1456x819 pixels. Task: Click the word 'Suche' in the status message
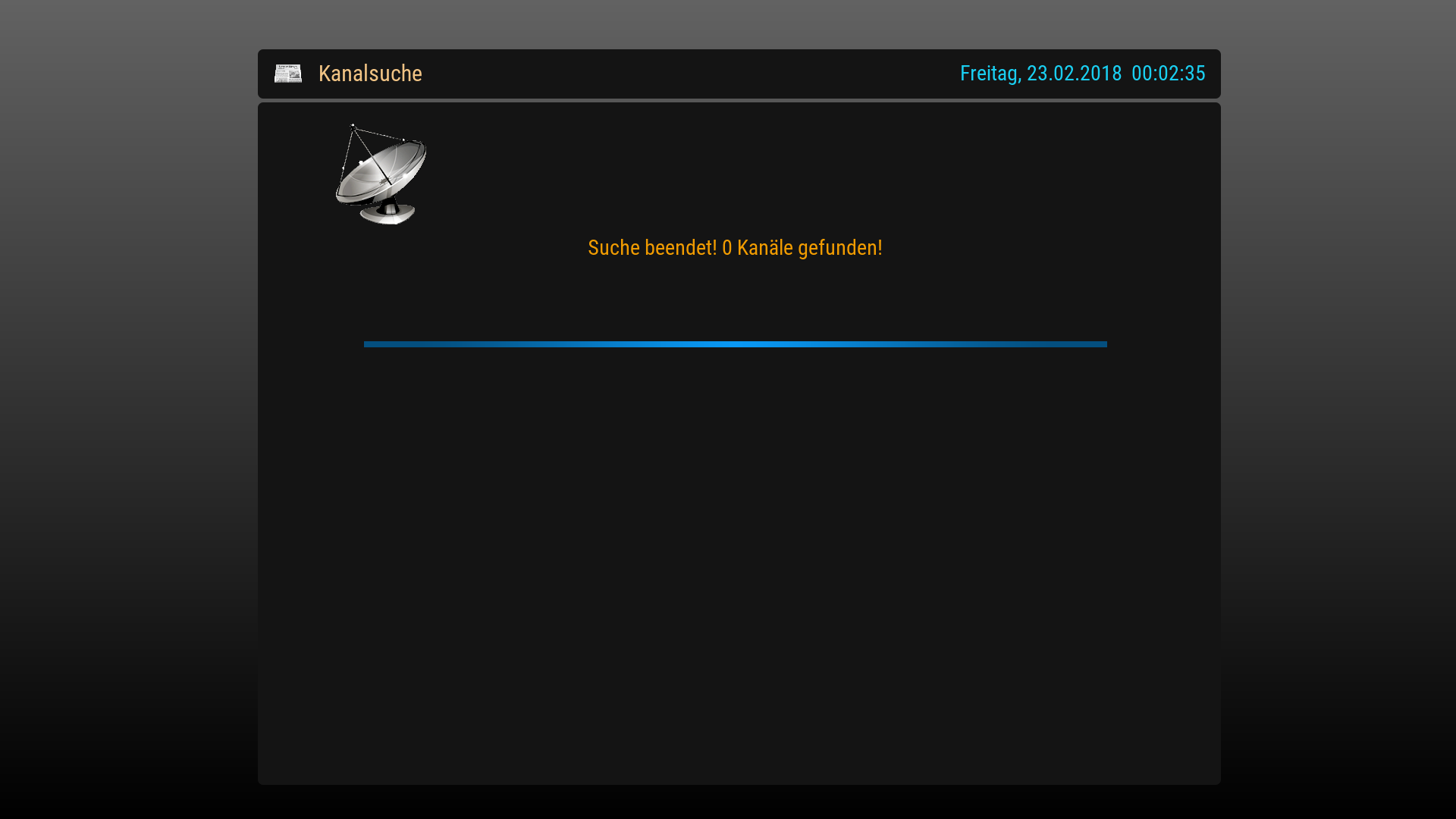[613, 248]
